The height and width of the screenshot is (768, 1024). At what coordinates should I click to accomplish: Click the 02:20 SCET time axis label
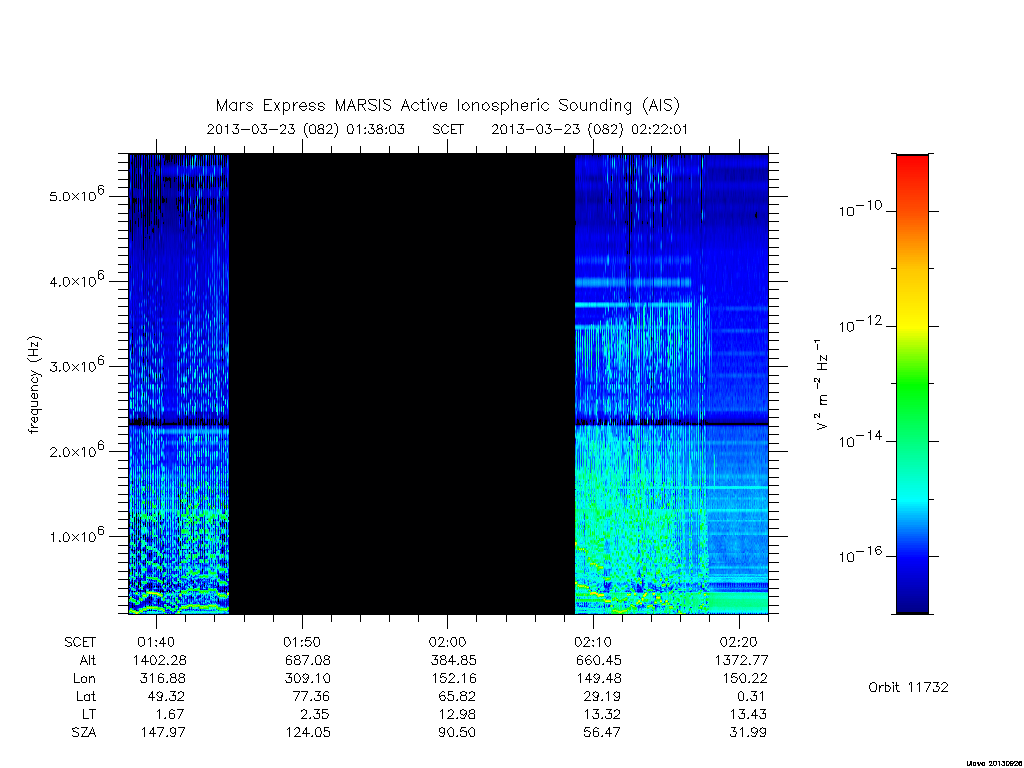[739, 642]
